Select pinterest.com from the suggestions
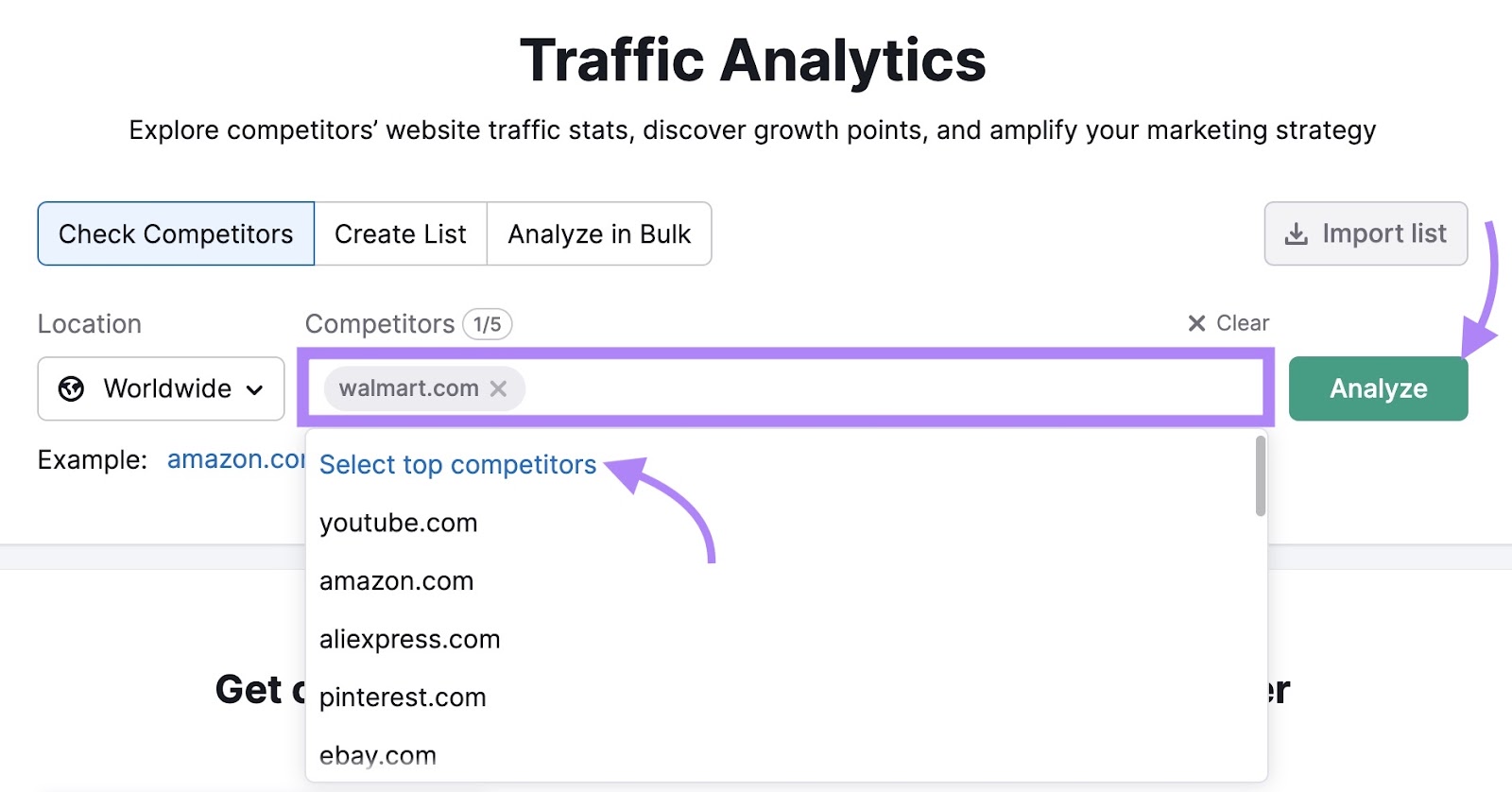This screenshot has width=1512, height=792. [x=403, y=697]
